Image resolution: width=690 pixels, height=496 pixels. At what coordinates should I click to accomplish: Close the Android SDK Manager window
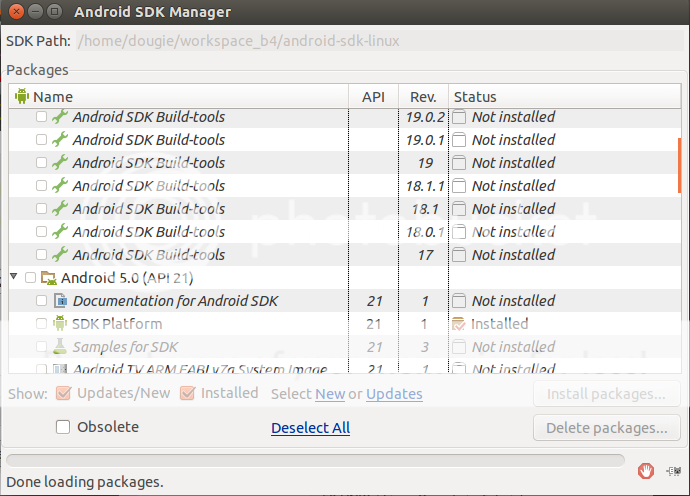[16, 11]
